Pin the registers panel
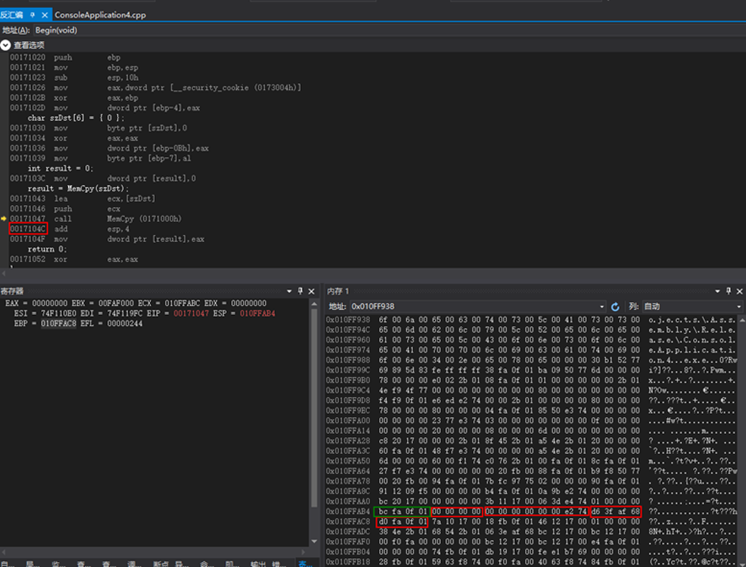Image resolution: width=746 pixels, height=567 pixels. pyautogui.click(x=300, y=291)
